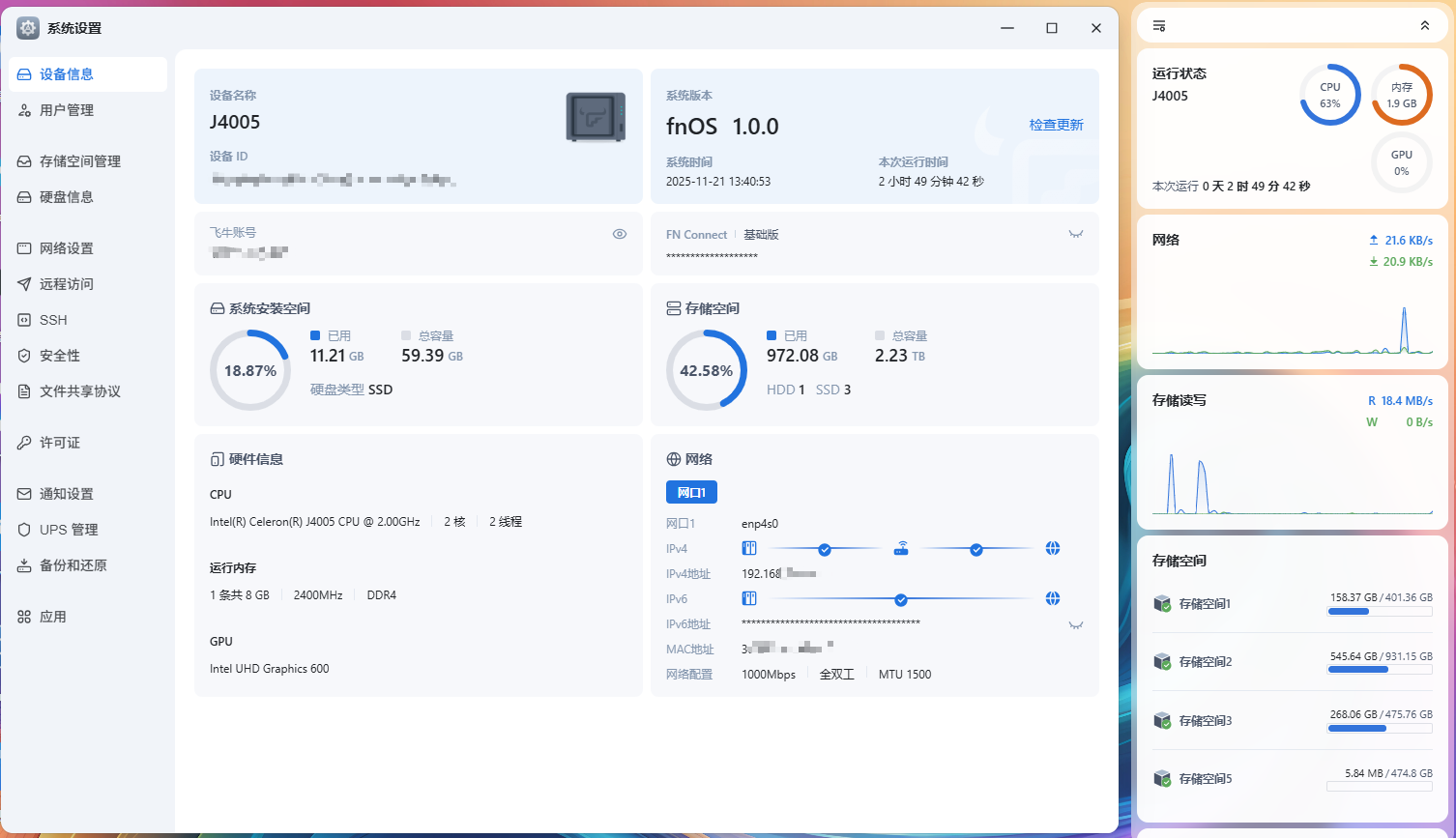Image resolution: width=1456 pixels, height=838 pixels.
Task: Click the 检查更新 link
Action: pyautogui.click(x=1056, y=125)
